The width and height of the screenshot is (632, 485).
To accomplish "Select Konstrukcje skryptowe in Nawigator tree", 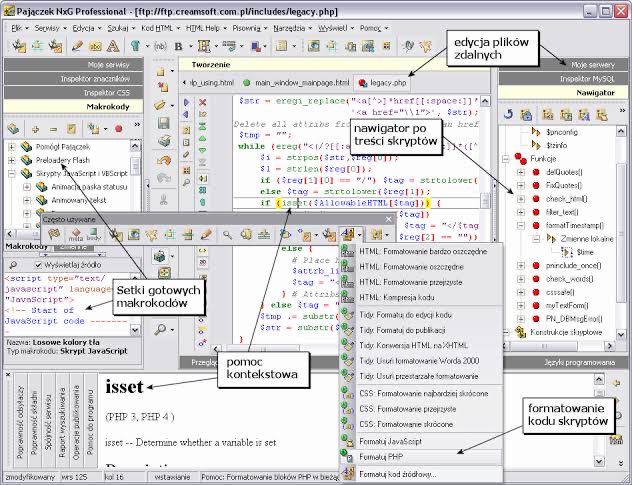I will point(565,332).
